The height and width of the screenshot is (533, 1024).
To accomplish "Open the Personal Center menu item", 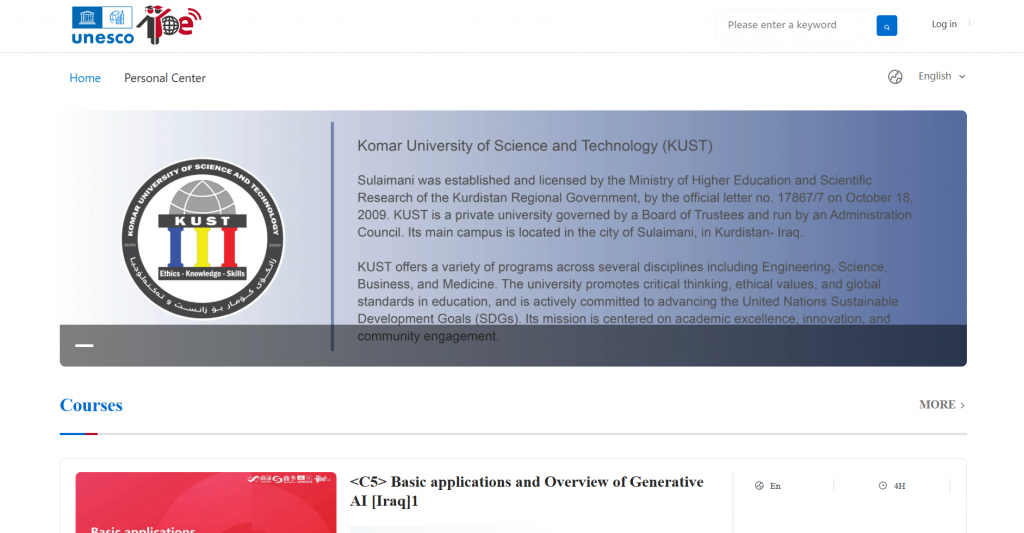I will (x=165, y=78).
